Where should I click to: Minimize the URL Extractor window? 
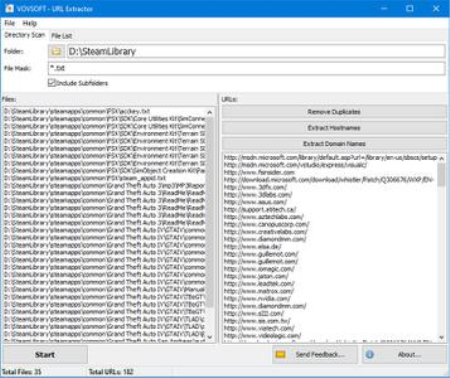pos(384,8)
